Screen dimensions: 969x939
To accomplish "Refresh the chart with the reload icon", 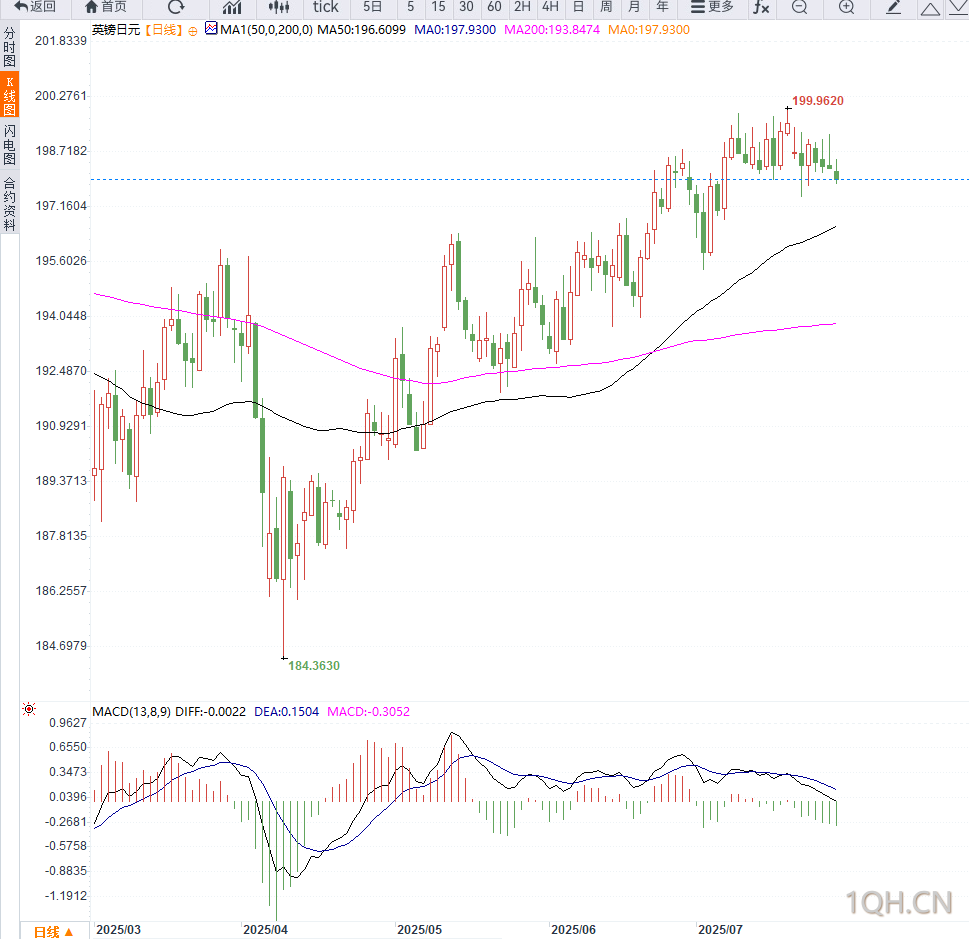I will [176, 7].
